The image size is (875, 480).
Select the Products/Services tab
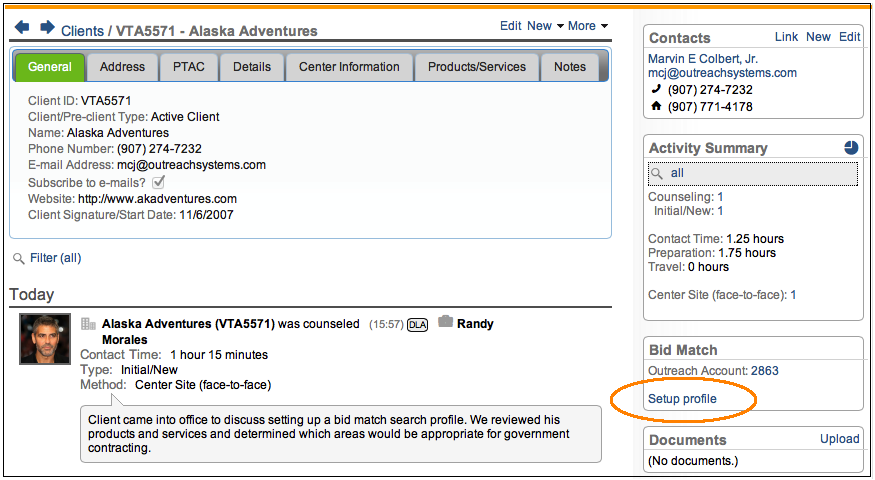pyautogui.click(x=476, y=67)
